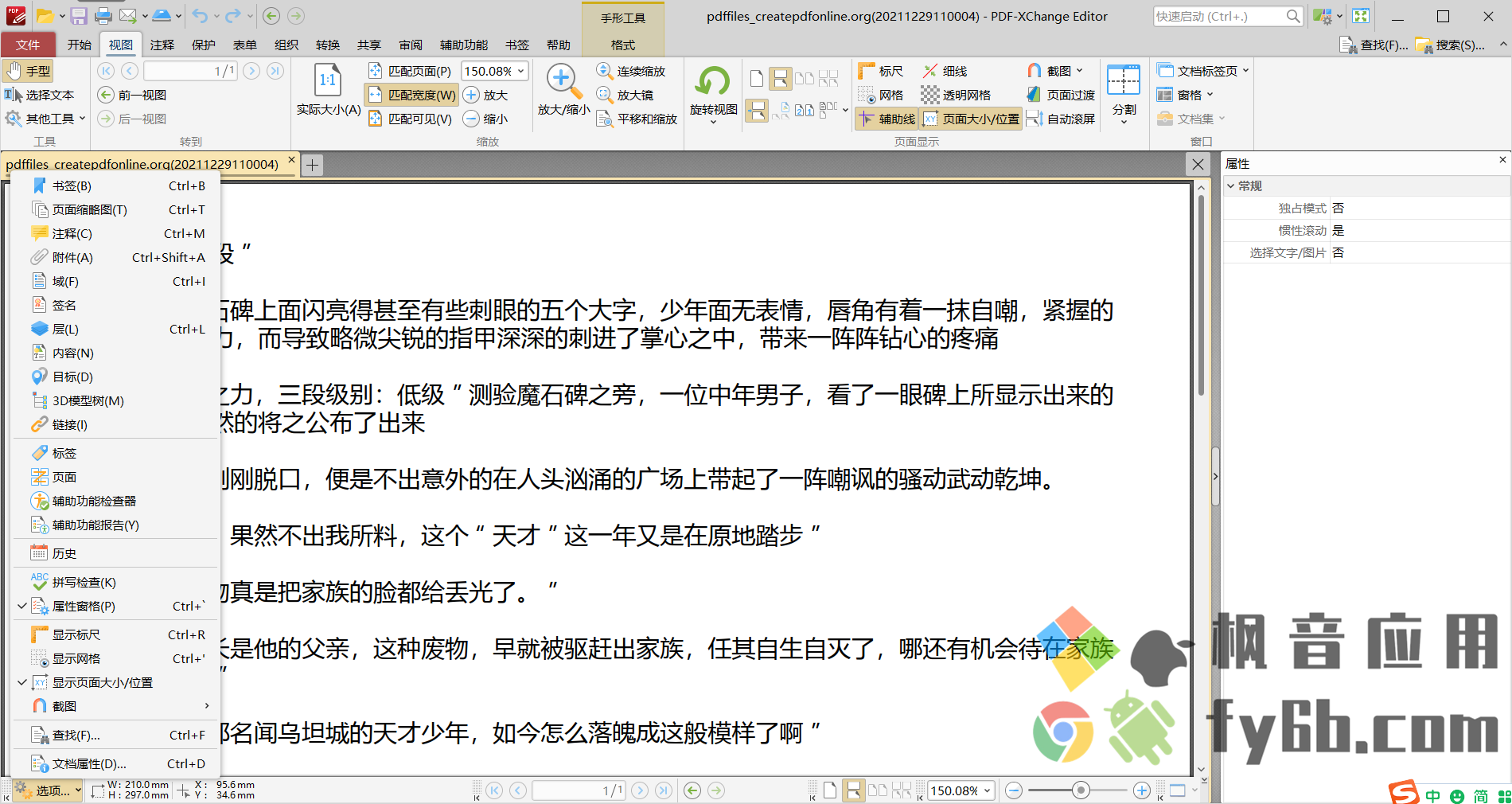This screenshot has width=1512, height=804.
Task: Toggle Page Size/Position (页面大小/位置) in ribbon
Action: click(x=971, y=119)
